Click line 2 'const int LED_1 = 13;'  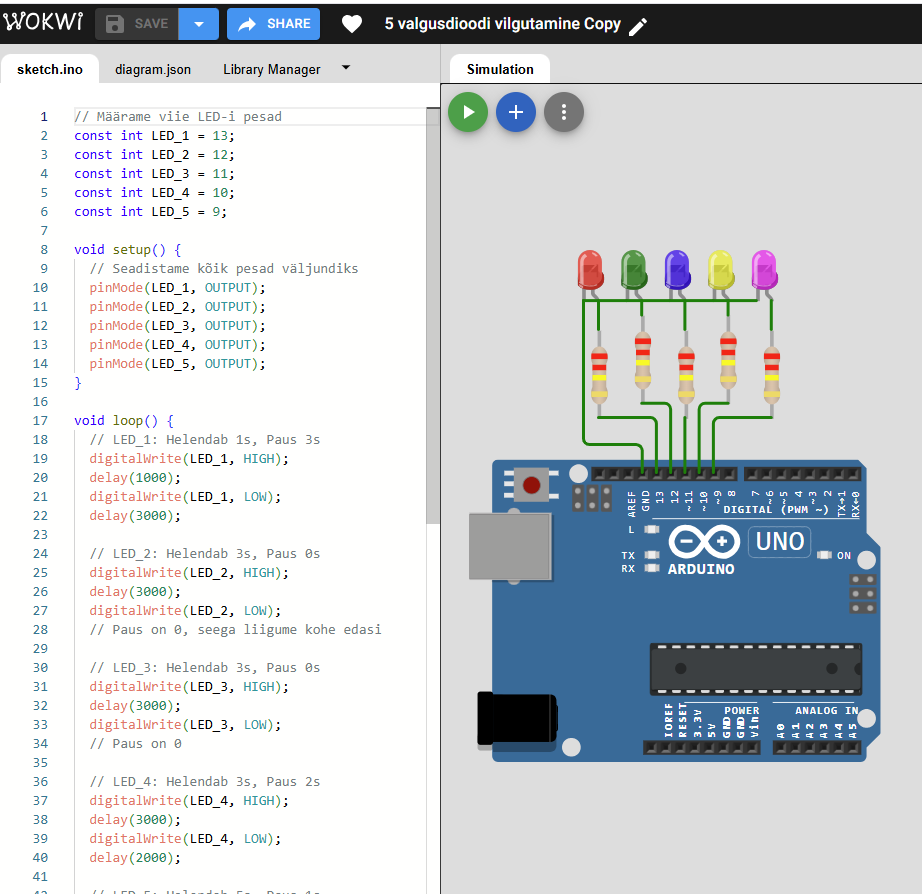tap(154, 136)
